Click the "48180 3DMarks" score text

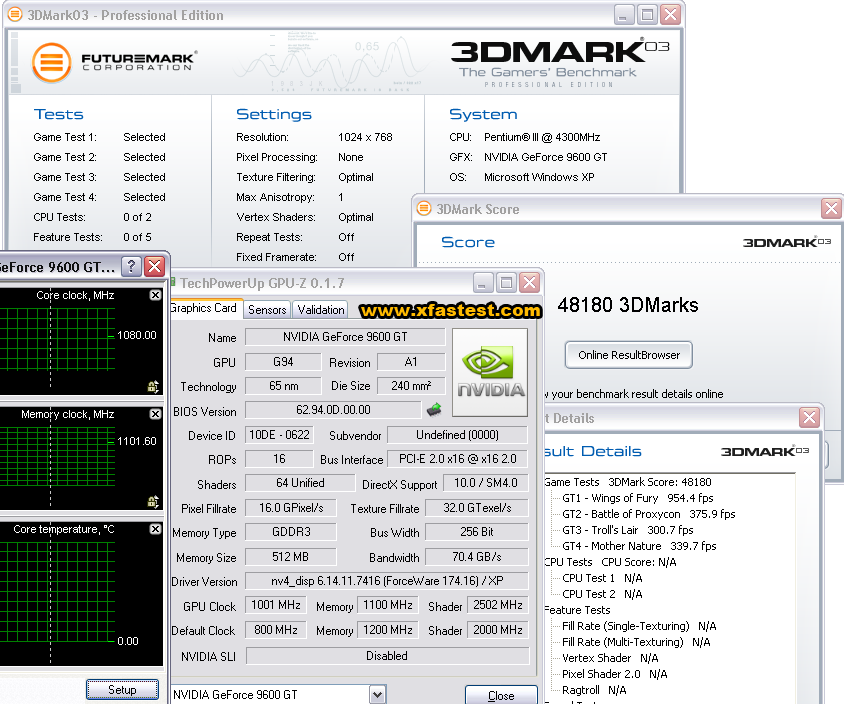(628, 305)
